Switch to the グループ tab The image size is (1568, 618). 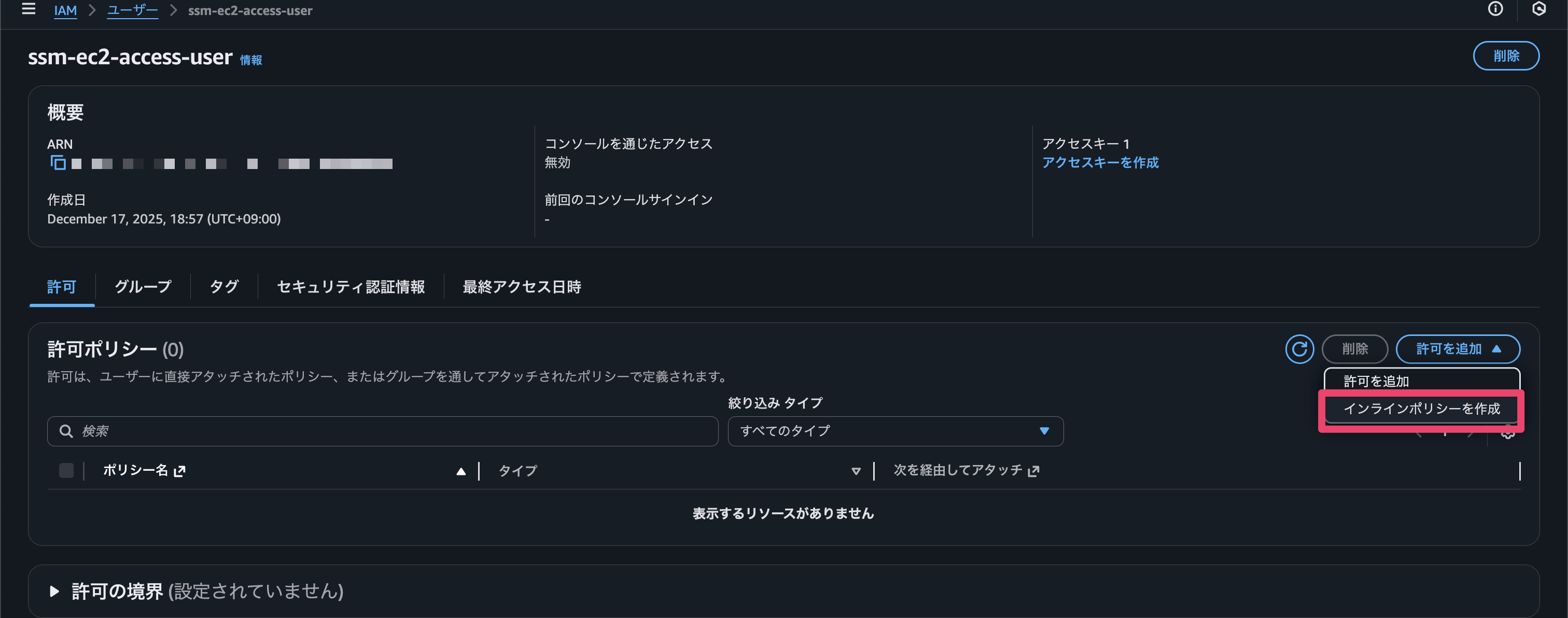coord(142,287)
